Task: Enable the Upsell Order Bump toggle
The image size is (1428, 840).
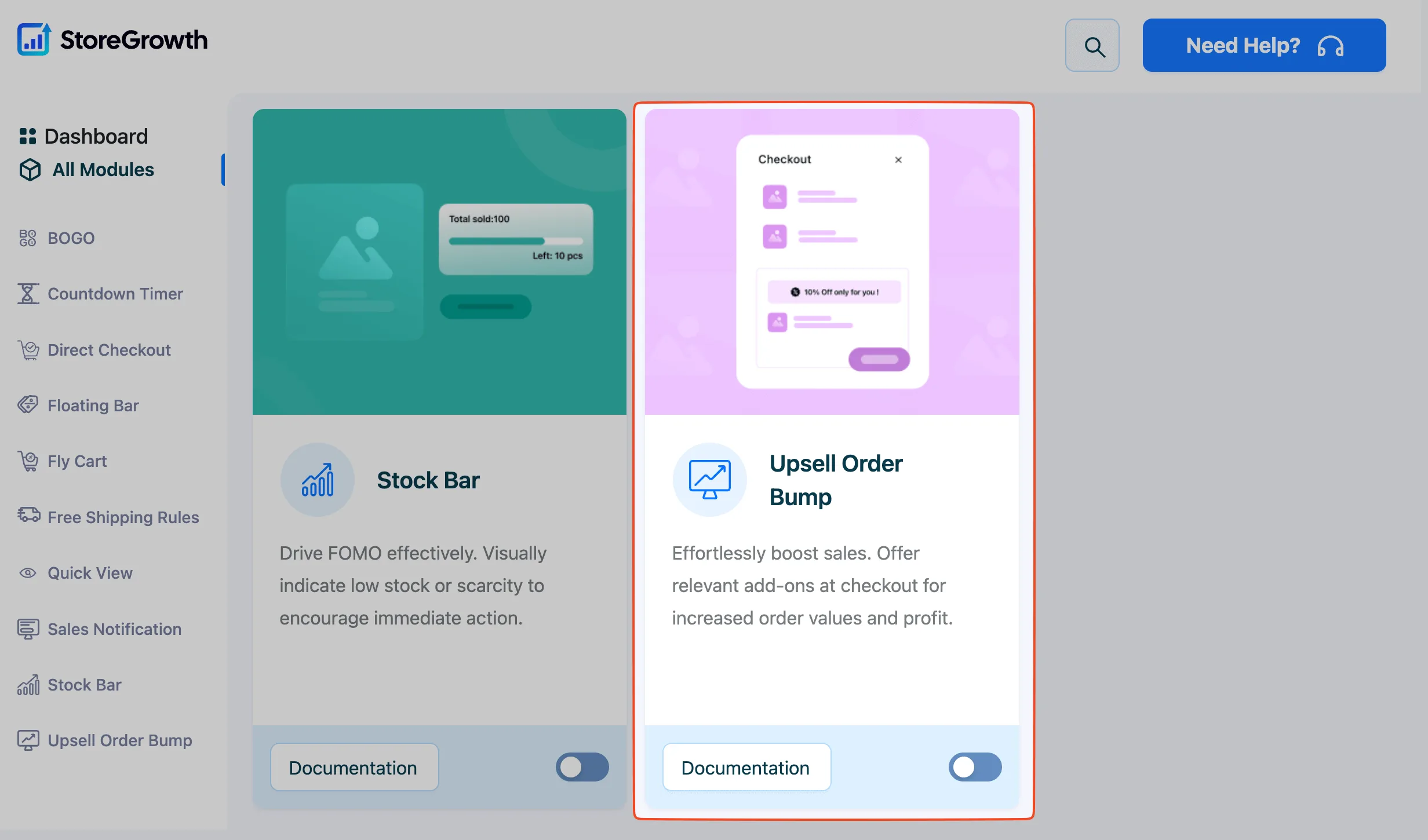Action: click(975, 767)
